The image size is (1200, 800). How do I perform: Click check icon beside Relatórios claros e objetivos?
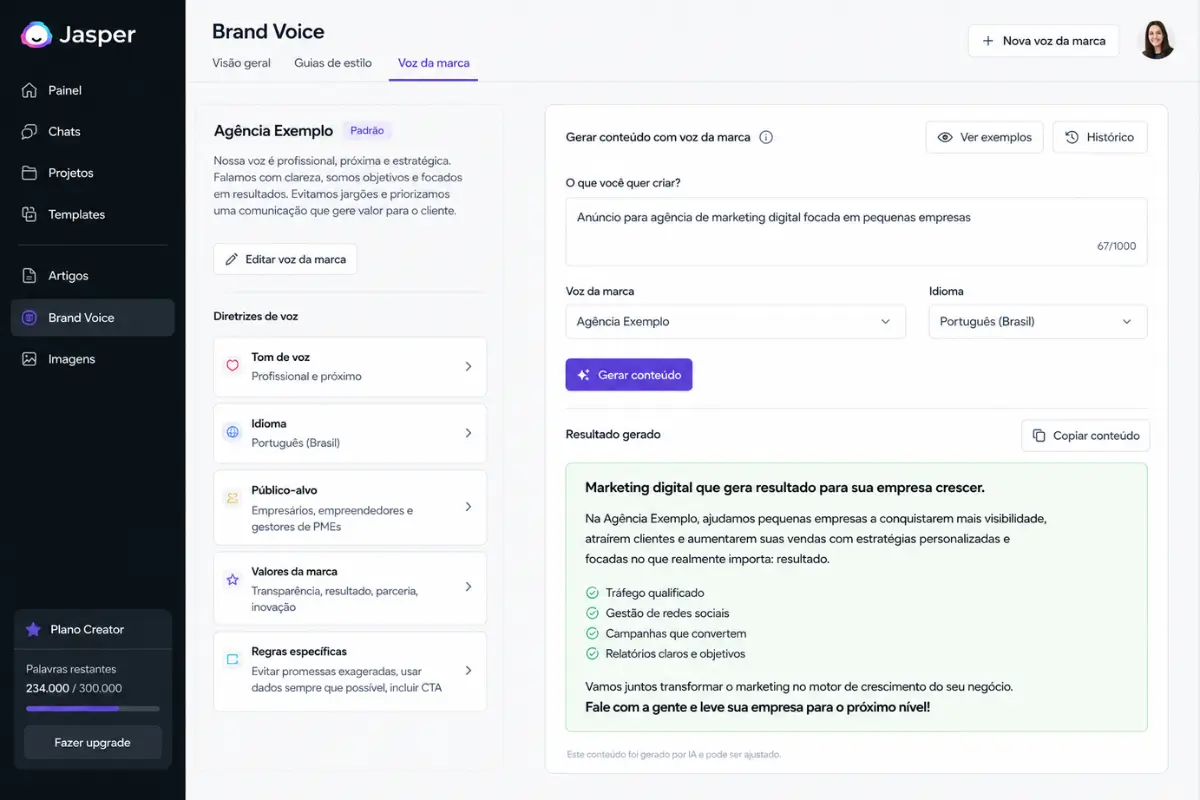pyautogui.click(x=592, y=654)
